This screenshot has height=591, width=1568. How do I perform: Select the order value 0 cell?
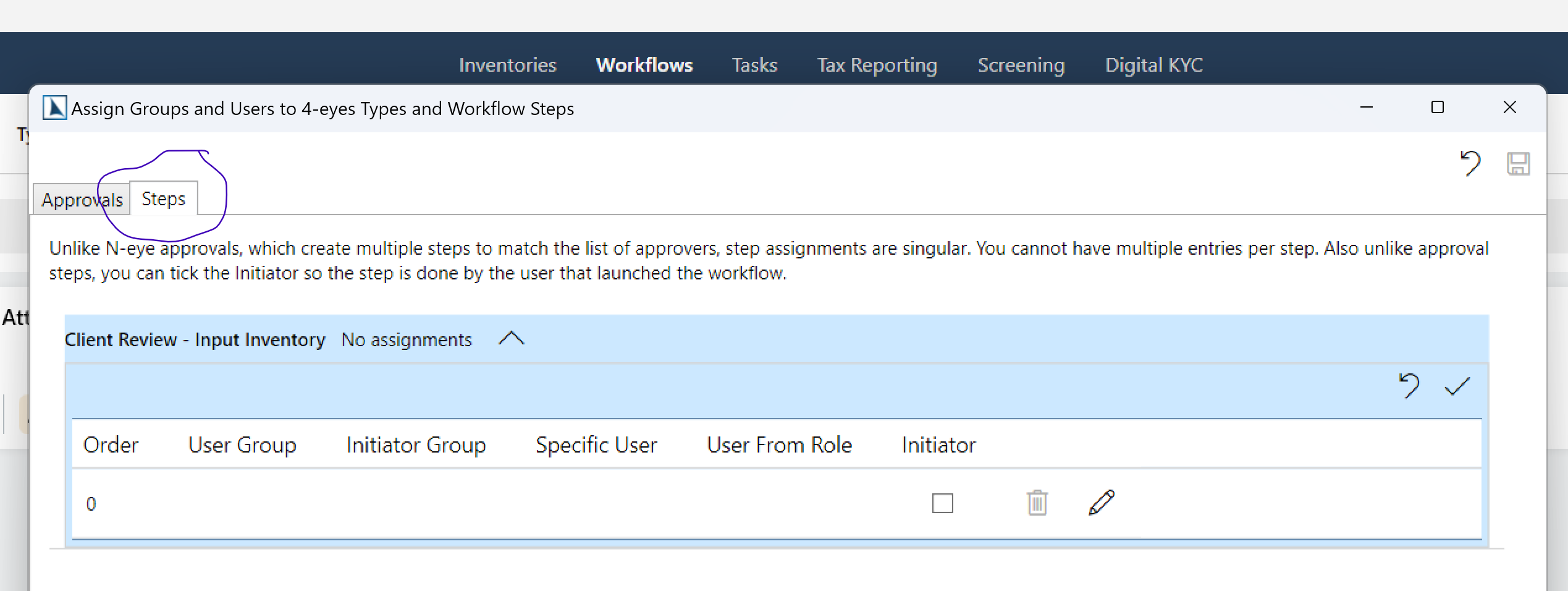click(x=91, y=504)
